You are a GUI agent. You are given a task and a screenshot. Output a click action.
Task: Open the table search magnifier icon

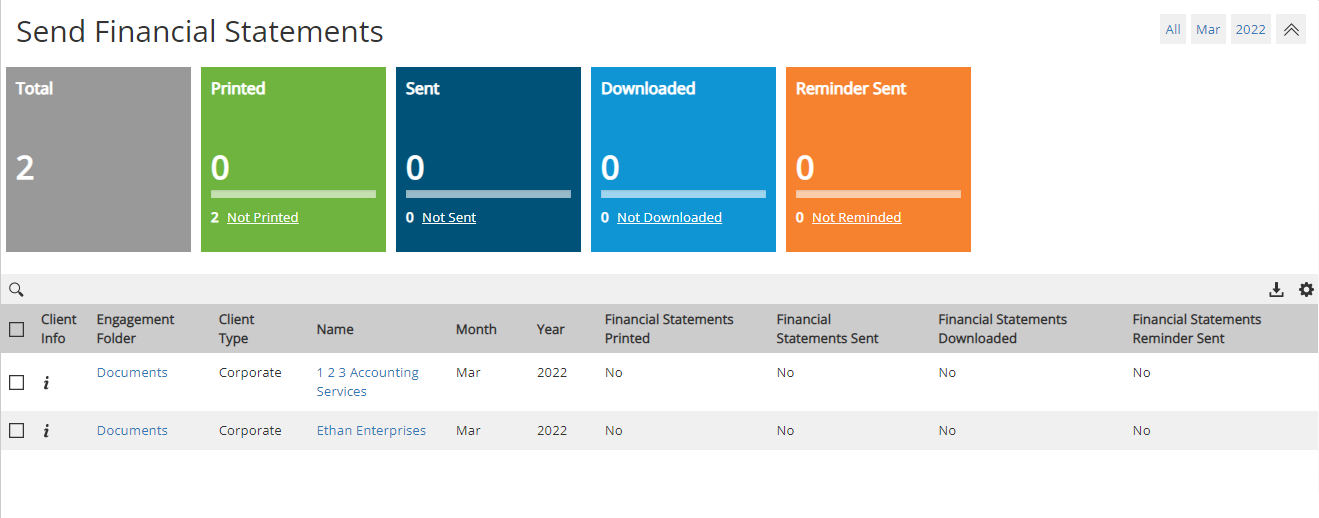tap(16, 290)
